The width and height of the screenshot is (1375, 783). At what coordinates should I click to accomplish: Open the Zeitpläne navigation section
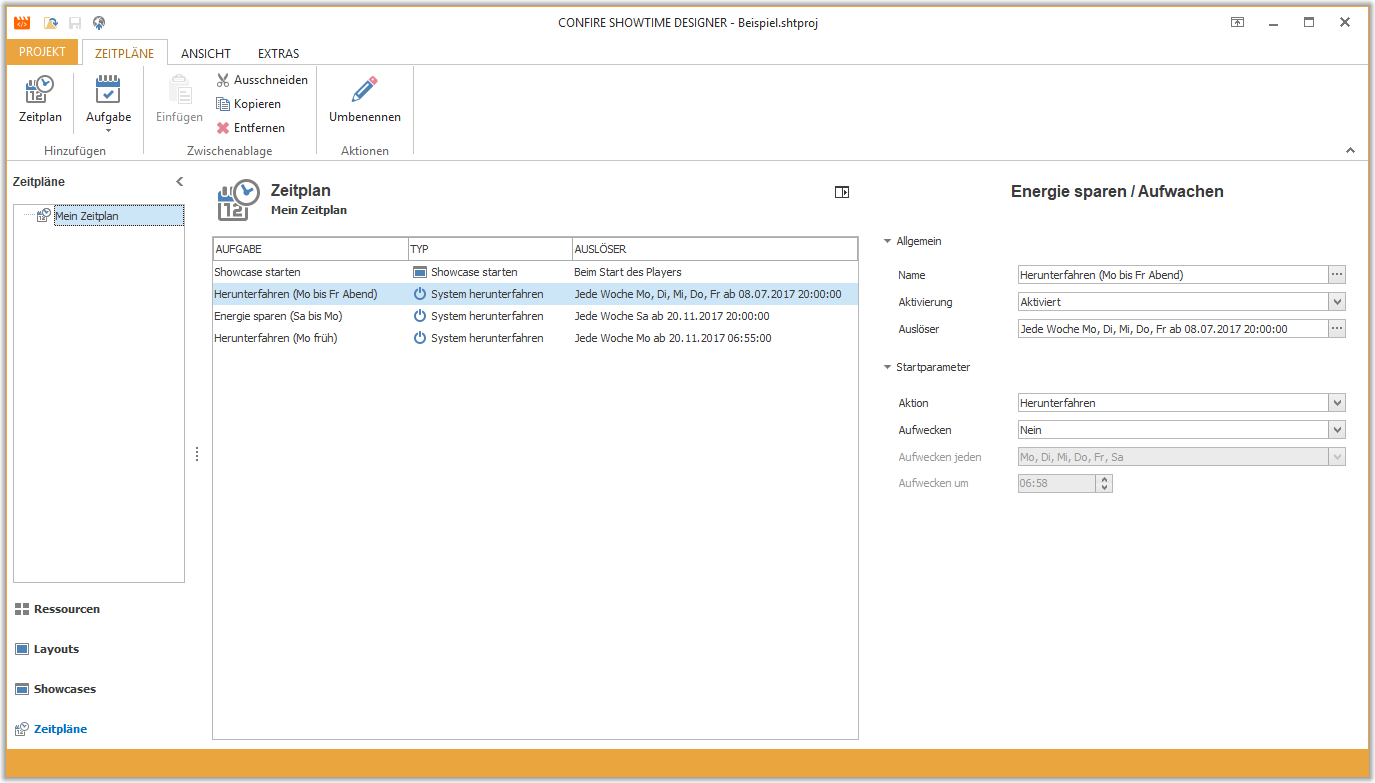[x=51, y=729]
